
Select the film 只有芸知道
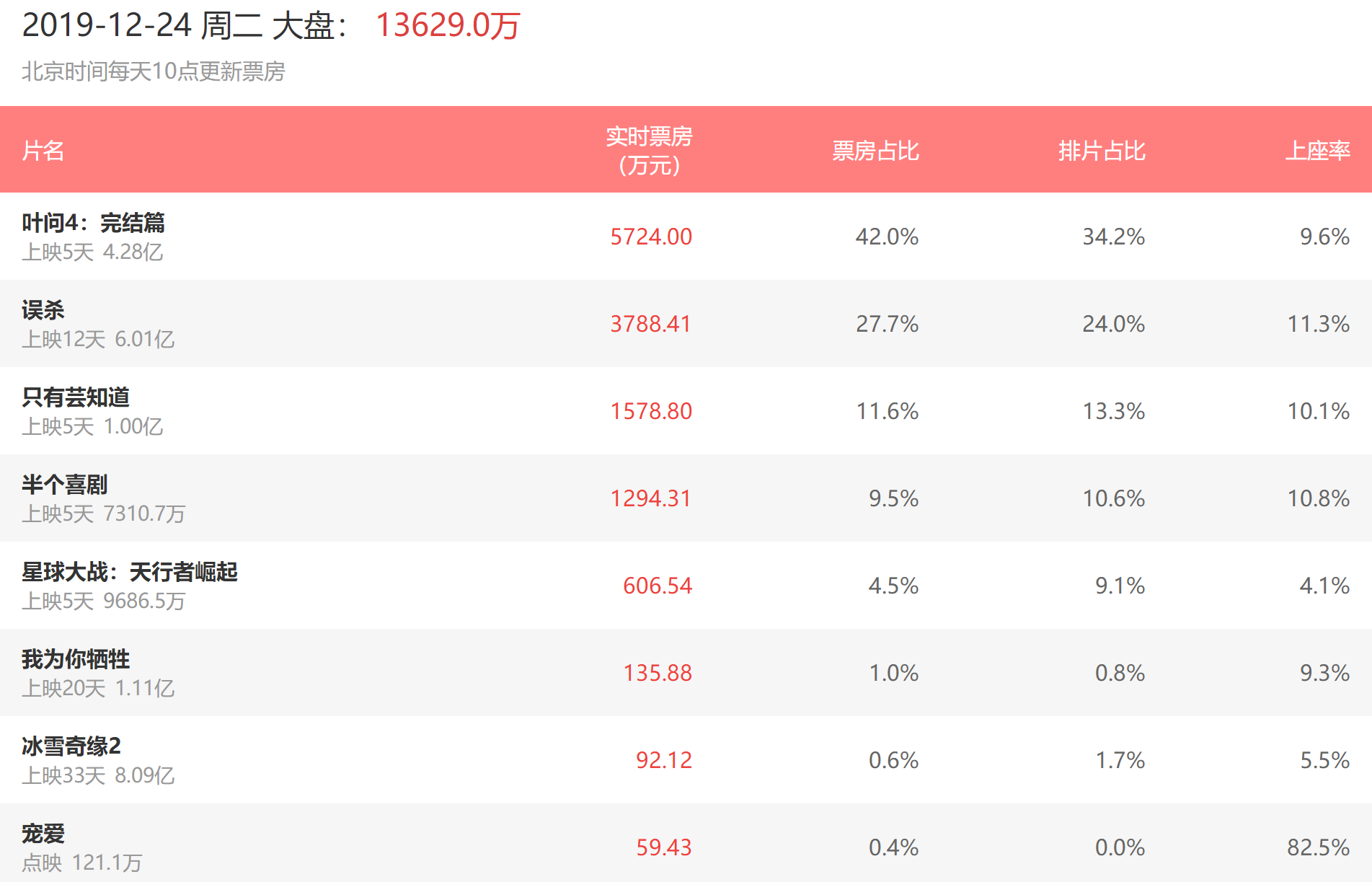coord(76,397)
